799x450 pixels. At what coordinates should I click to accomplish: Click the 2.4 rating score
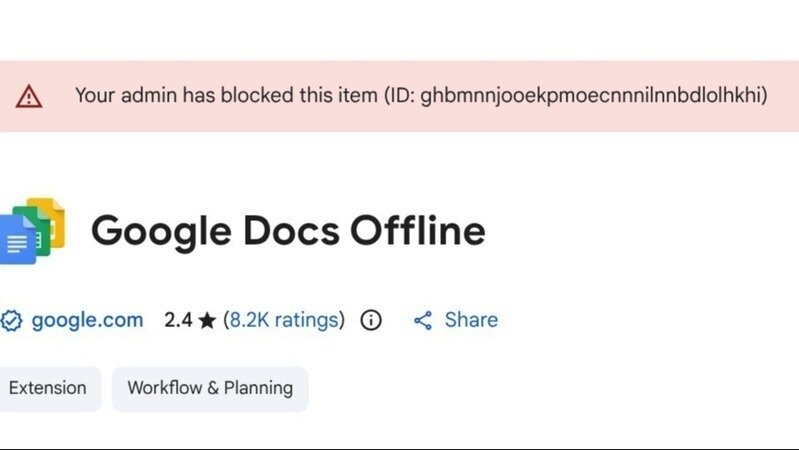[178, 320]
